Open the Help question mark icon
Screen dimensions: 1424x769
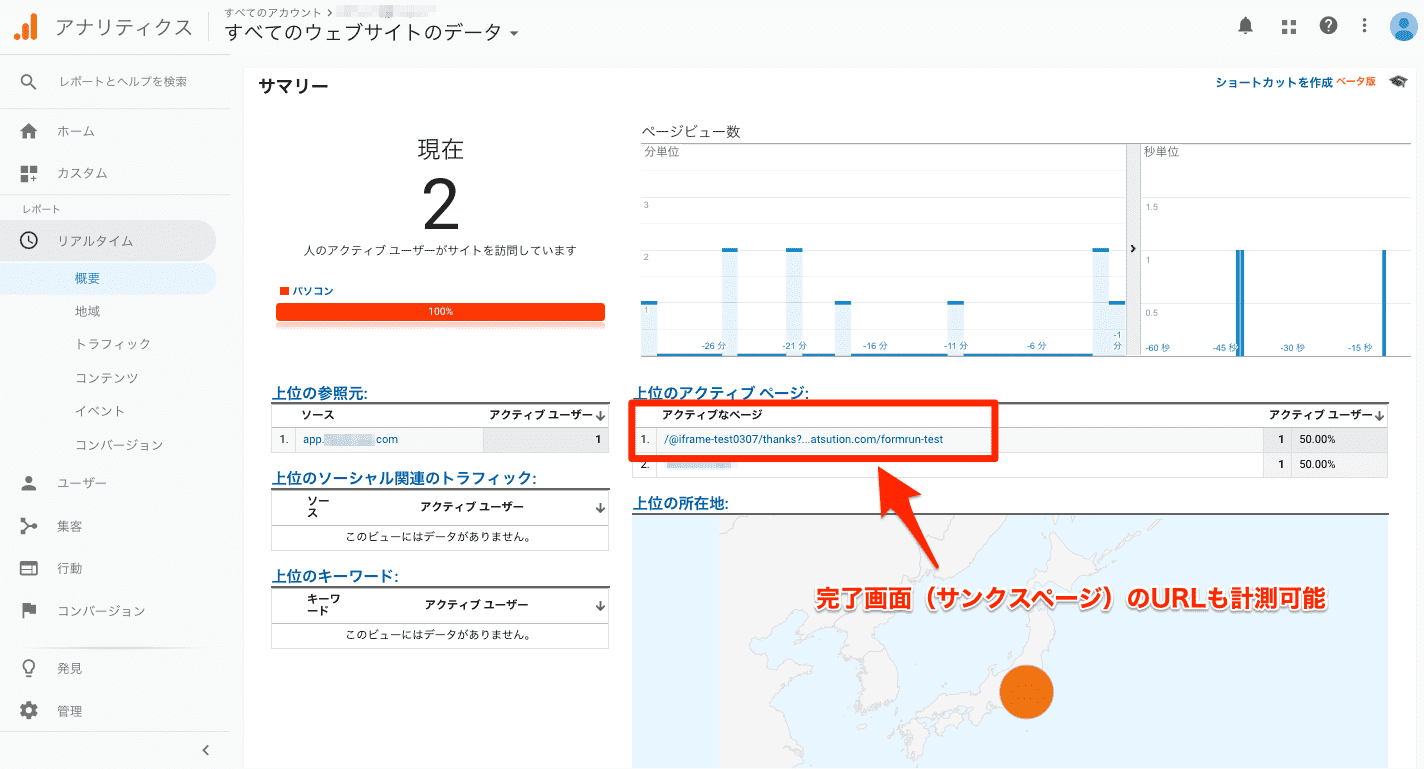(1328, 25)
